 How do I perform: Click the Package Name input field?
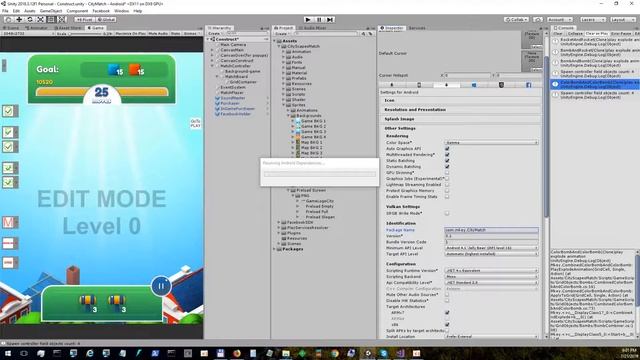click(x=491, y=230)
